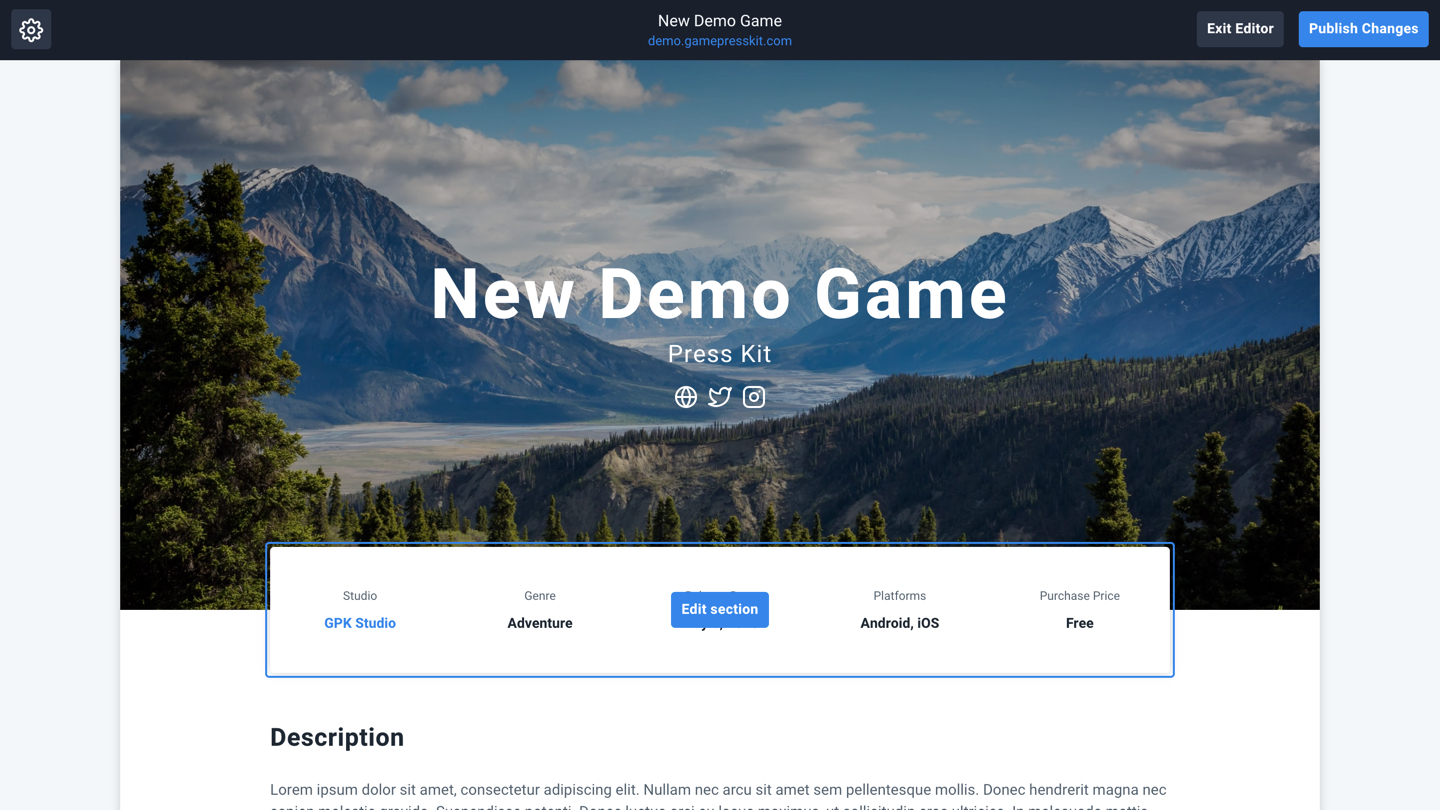1440x810 pixels.
Task: Click the Description heading
Action: [x=337, y=737]
